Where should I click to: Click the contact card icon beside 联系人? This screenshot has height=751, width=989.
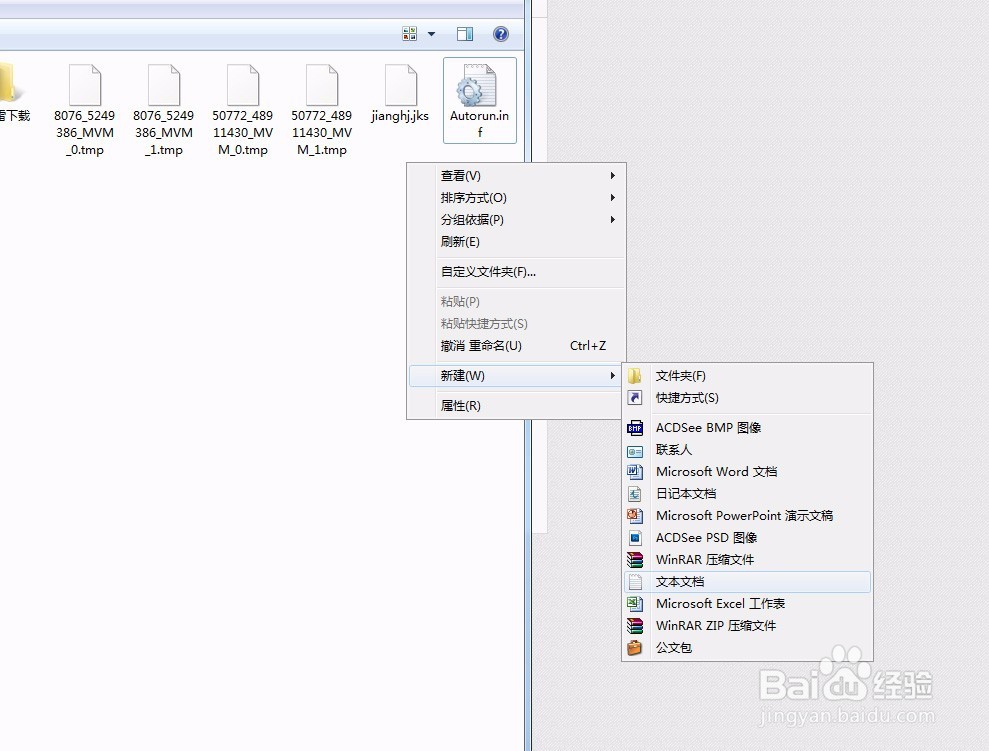click(635, 451)
